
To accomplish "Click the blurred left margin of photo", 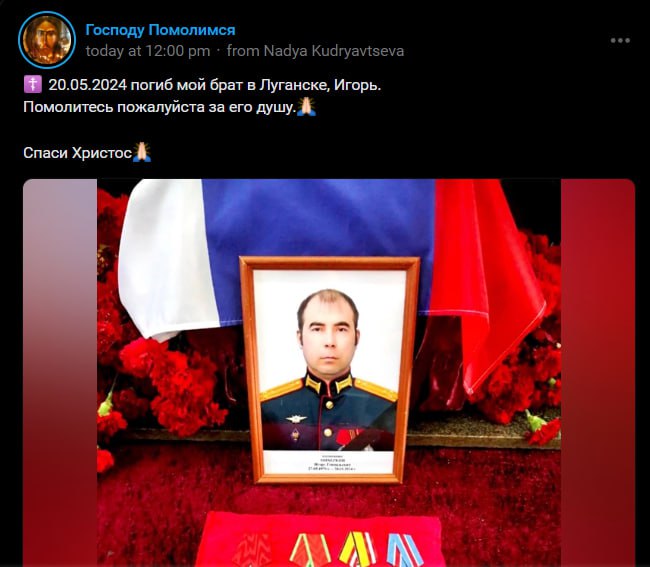I will [x=60, y=373].
